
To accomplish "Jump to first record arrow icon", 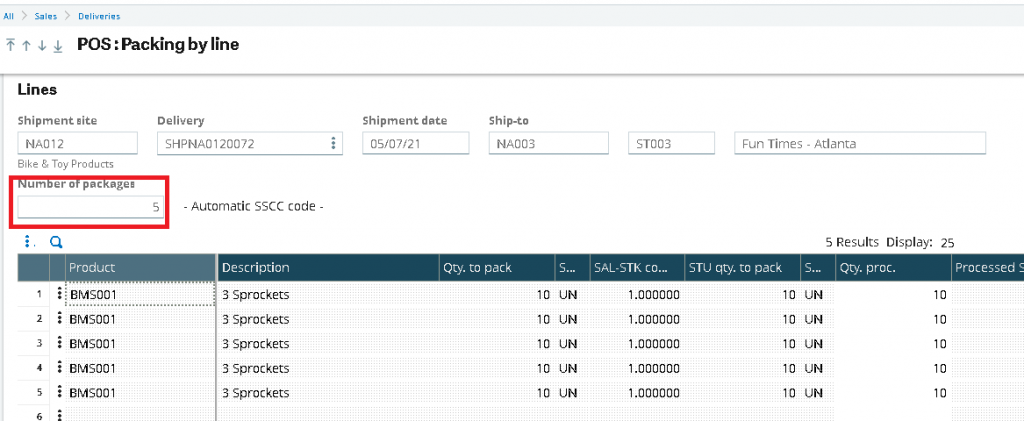I will [x=11, y=46].
